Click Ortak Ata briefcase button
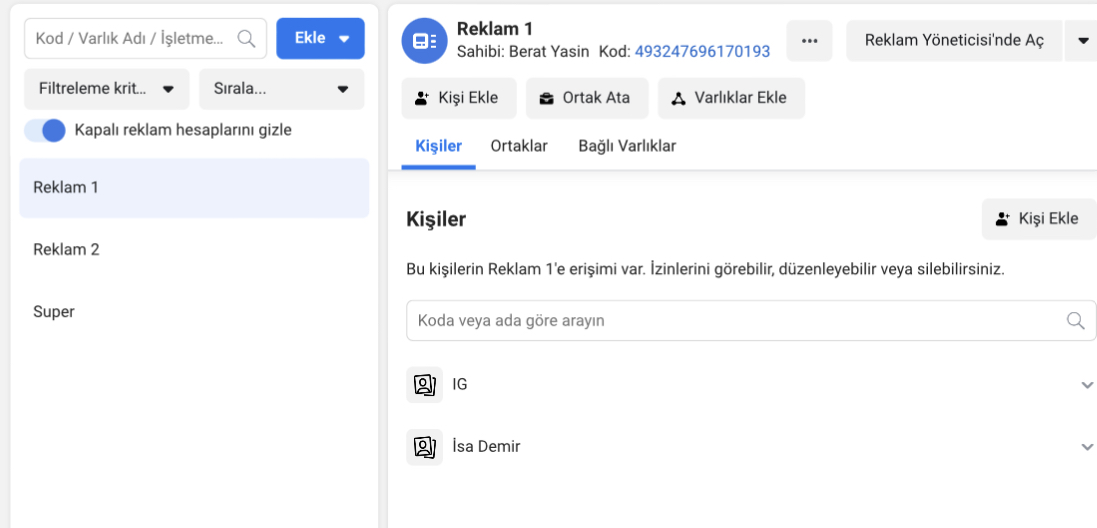 click(x=587, y=98)
